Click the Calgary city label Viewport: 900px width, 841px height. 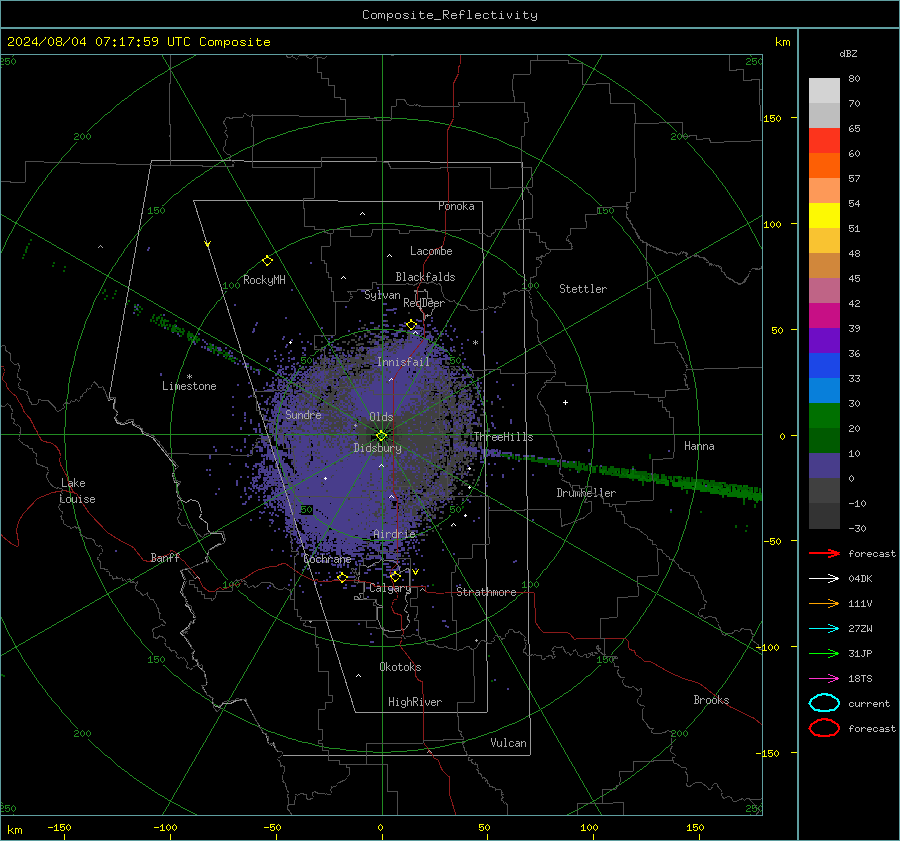[390, 588]
